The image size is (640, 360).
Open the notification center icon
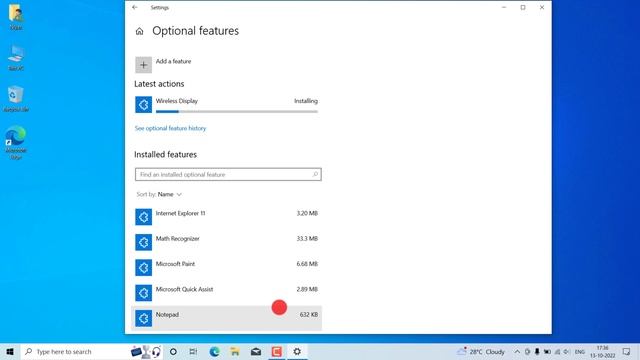point(627,351)
